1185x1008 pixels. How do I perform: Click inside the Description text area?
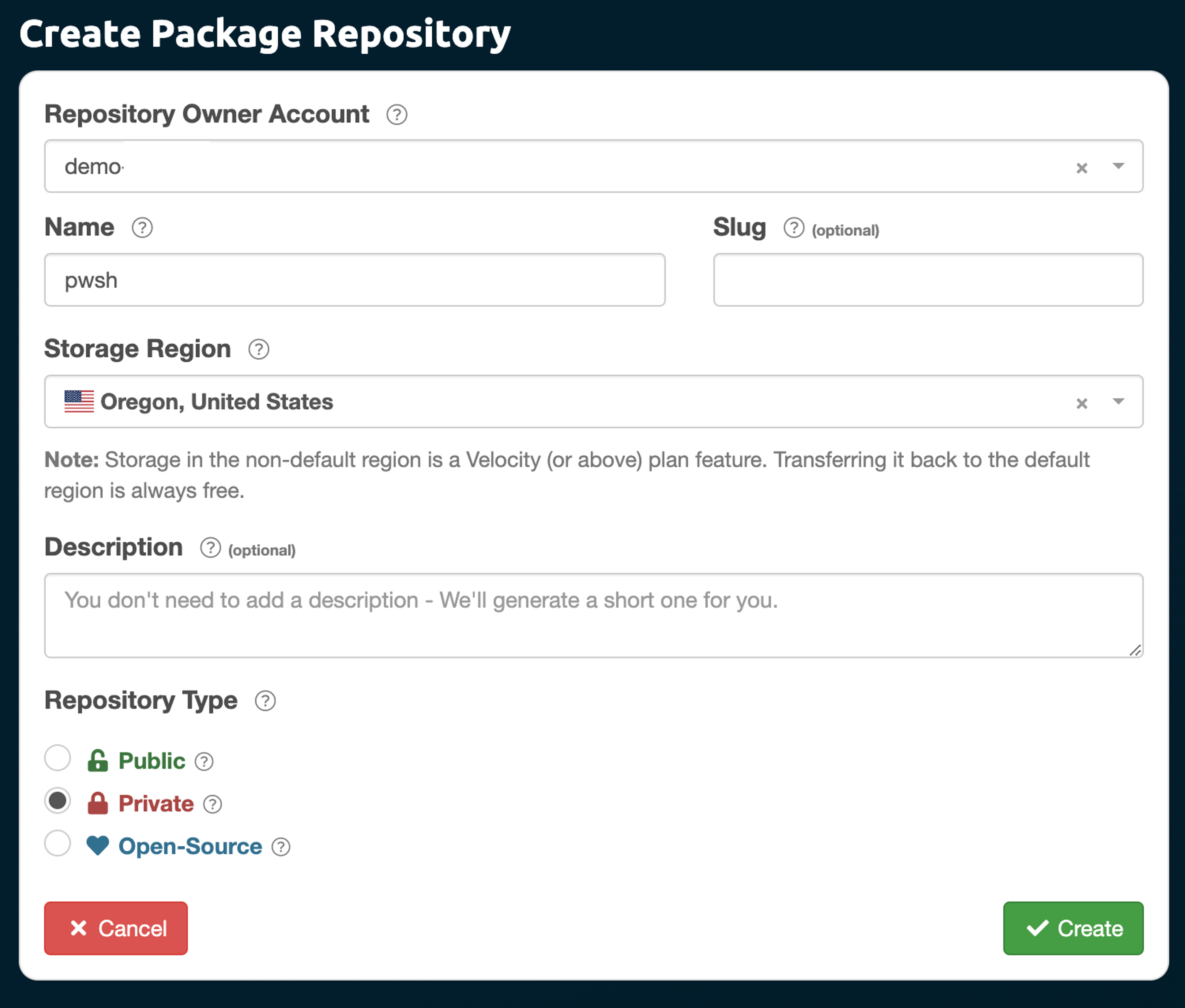coord(593,616)
